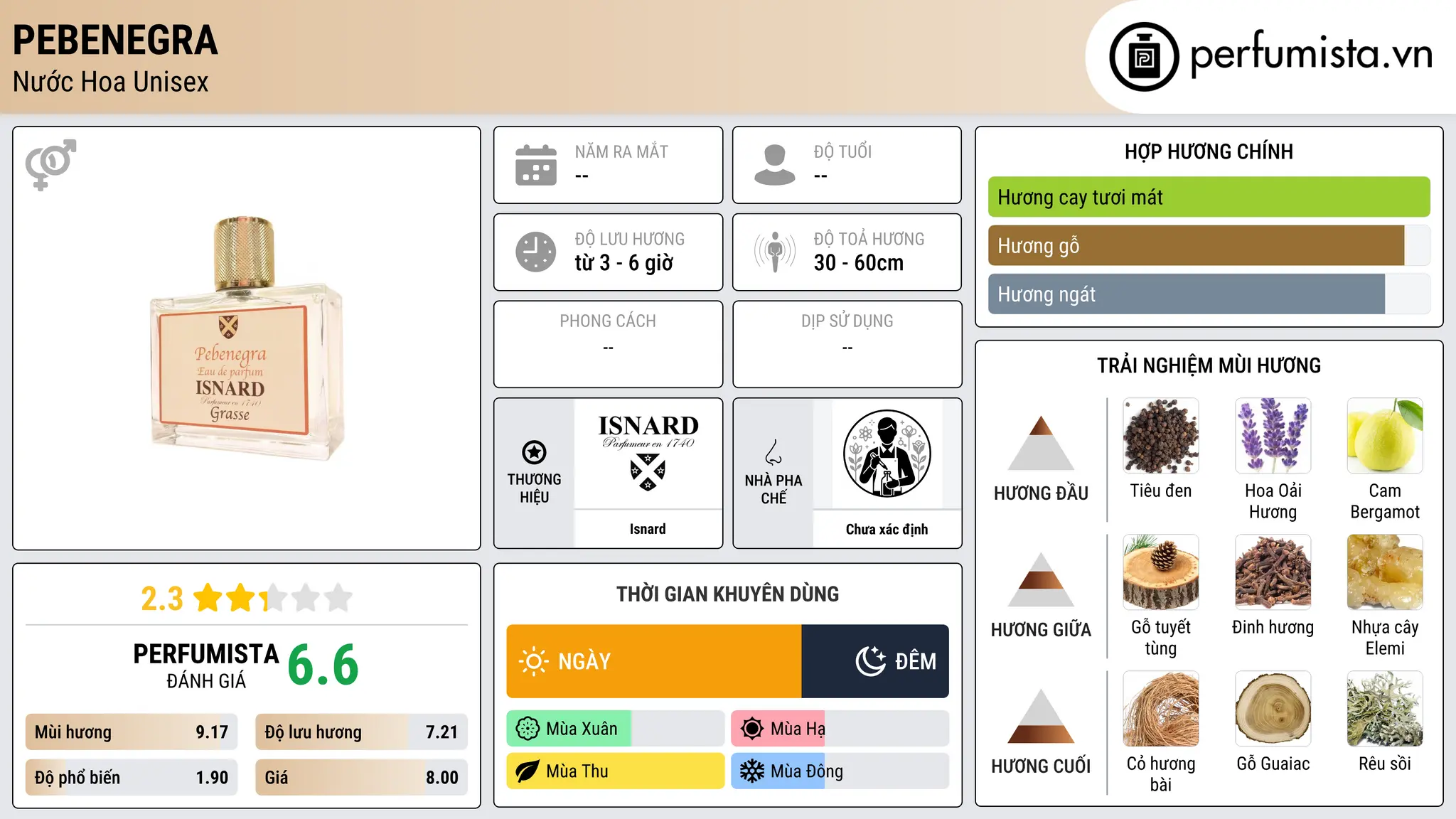Click the person icon beside Độ tuổi
The image size is (1456, 819).
[x=775, y=165]
